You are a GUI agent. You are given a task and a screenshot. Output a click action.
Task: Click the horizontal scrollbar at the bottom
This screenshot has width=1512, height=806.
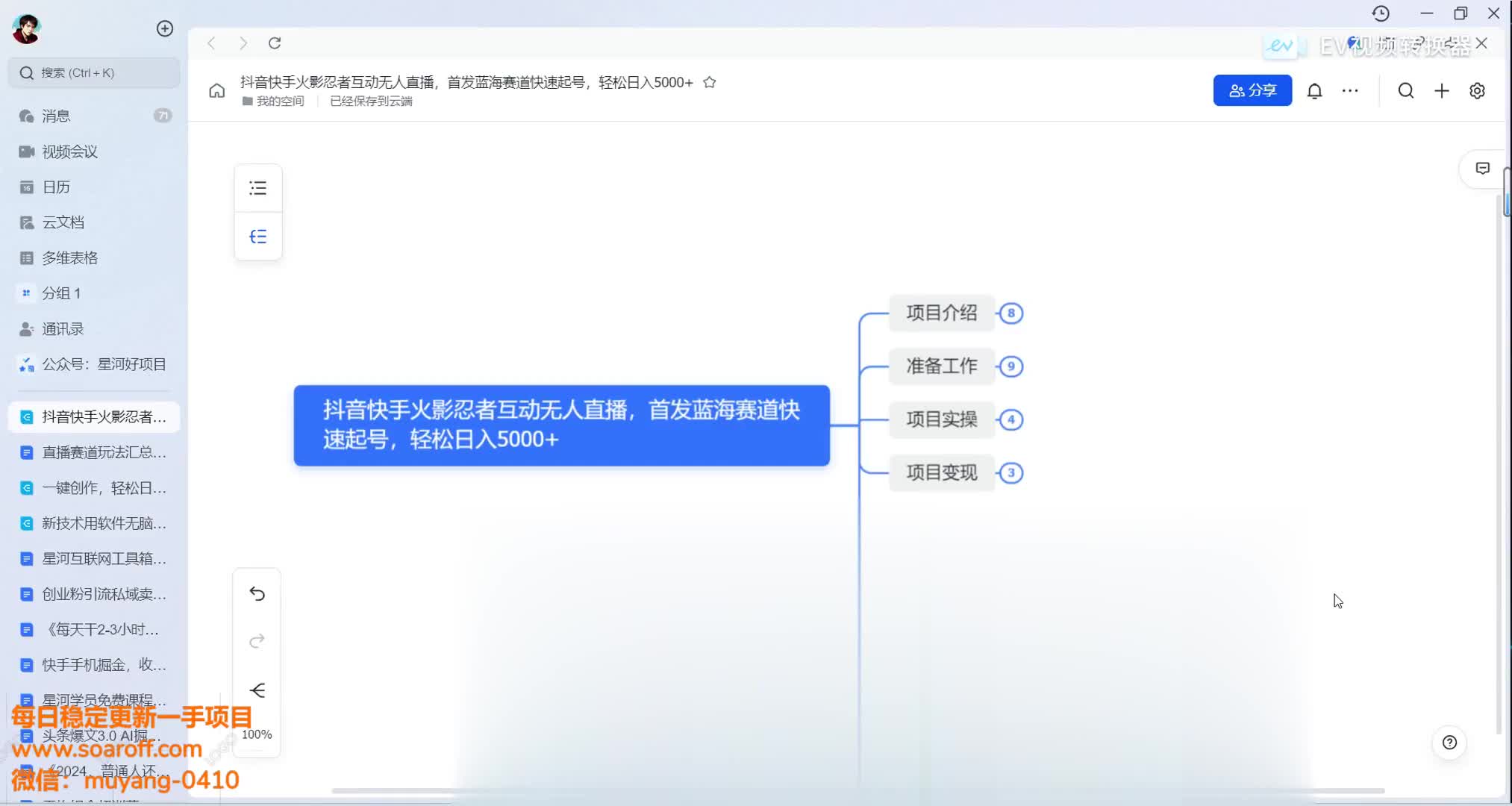(858, 790)
